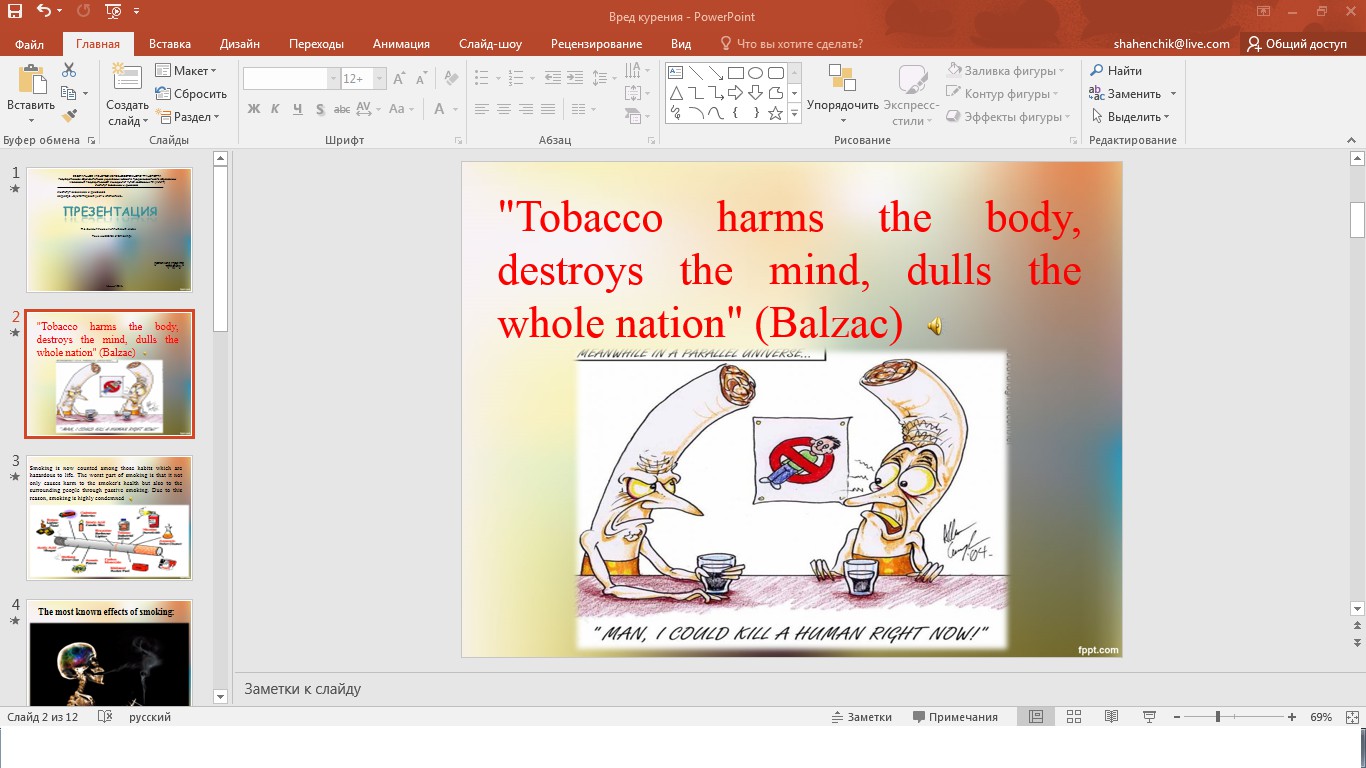Screen dimensions: 1366x768
Task: Decrease the list indent level
Action: pyautogui.click(x=550, y=78)
